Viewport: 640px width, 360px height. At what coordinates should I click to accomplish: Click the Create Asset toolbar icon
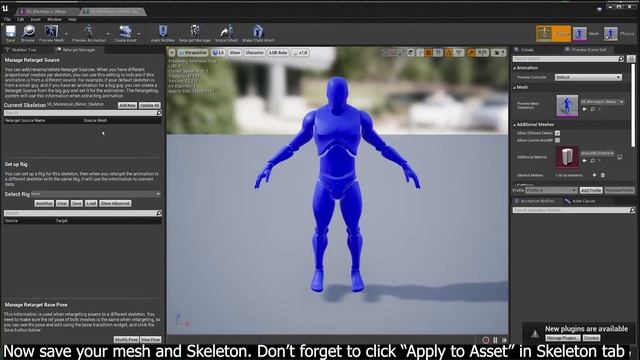125,32
